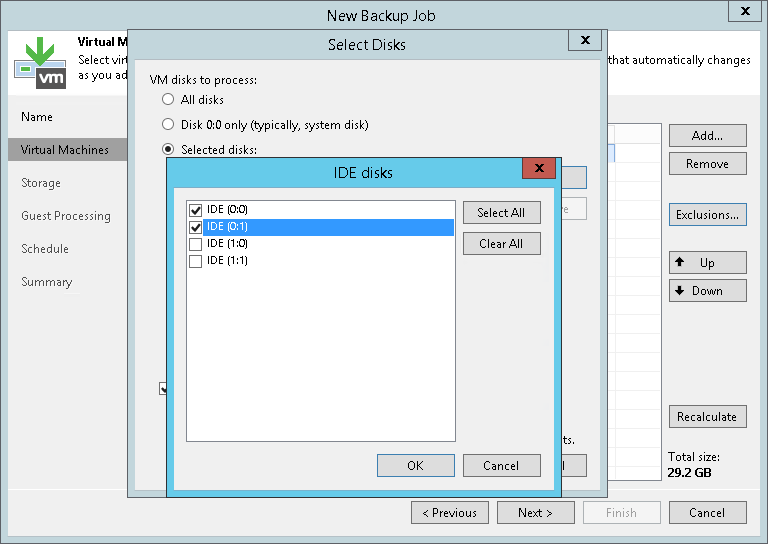This screenshot has width=768, height=544.
Task: Move item Up with arrow button
Action: (708, 262)
